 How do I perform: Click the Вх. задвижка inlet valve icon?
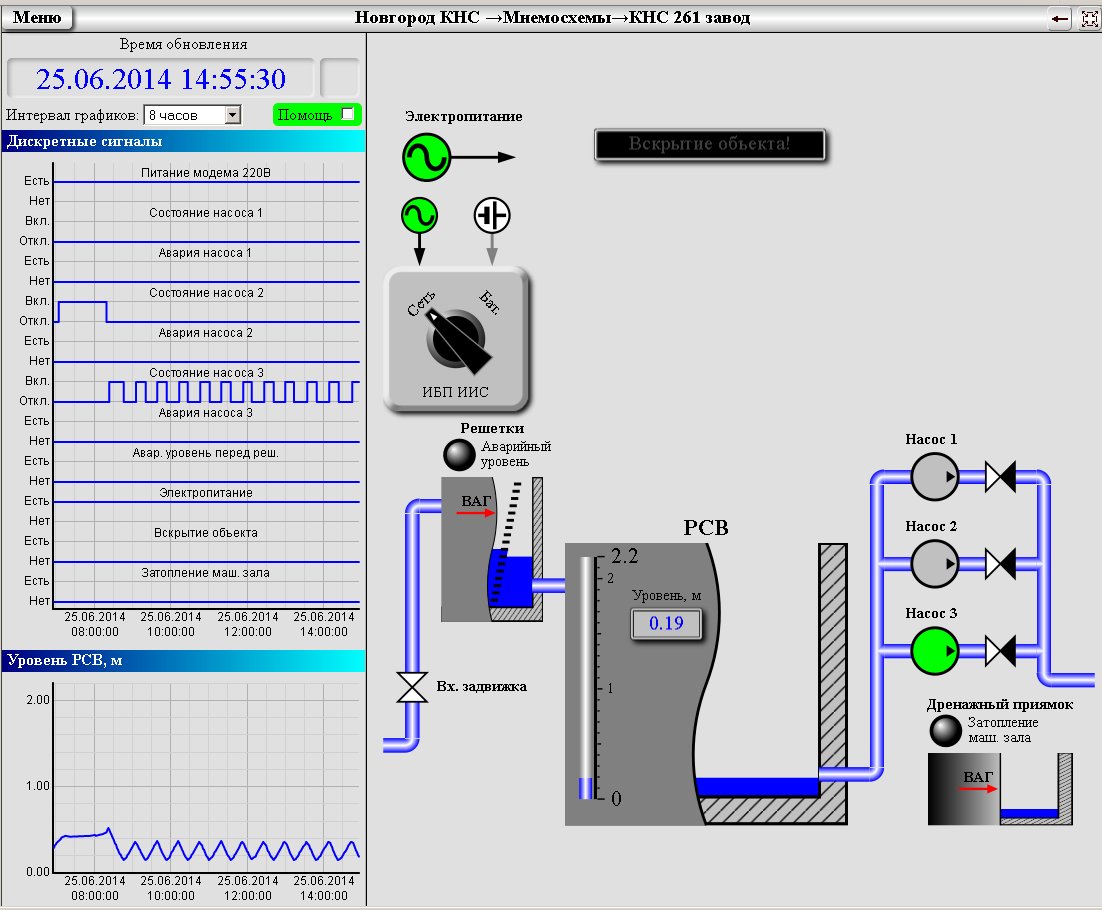[411, 687]
